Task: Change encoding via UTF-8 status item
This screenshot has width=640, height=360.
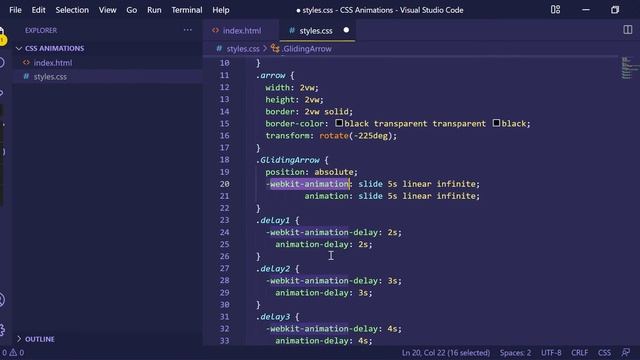Action: [x=551, y=353]
